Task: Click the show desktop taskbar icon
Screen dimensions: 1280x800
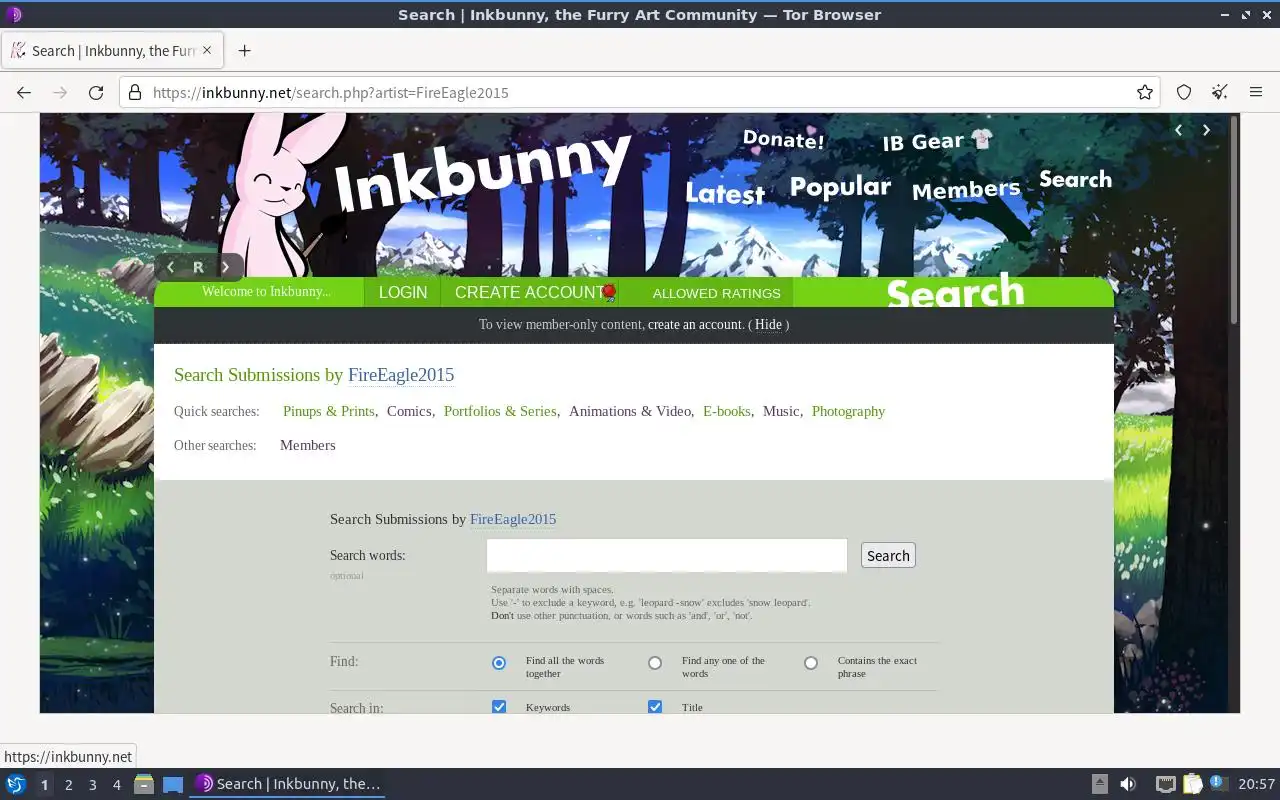Action: 173,784
